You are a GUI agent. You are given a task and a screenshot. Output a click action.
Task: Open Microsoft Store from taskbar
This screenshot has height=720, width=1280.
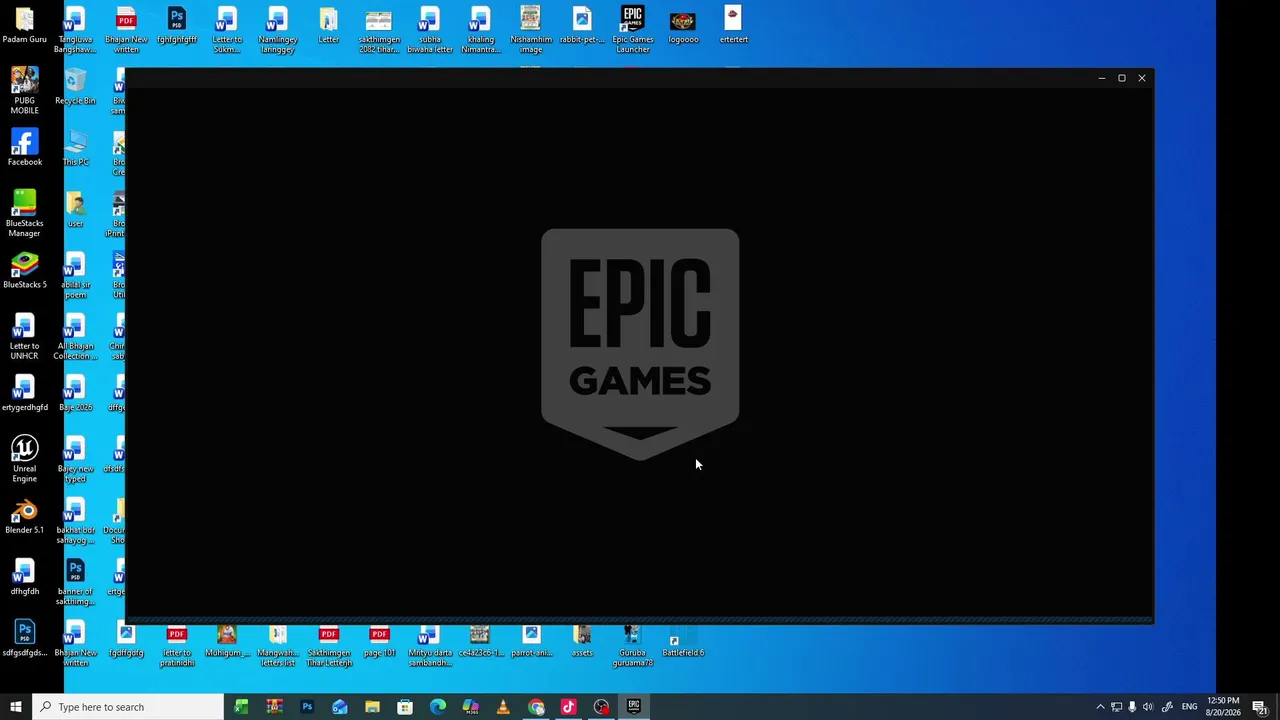point(405,707)
